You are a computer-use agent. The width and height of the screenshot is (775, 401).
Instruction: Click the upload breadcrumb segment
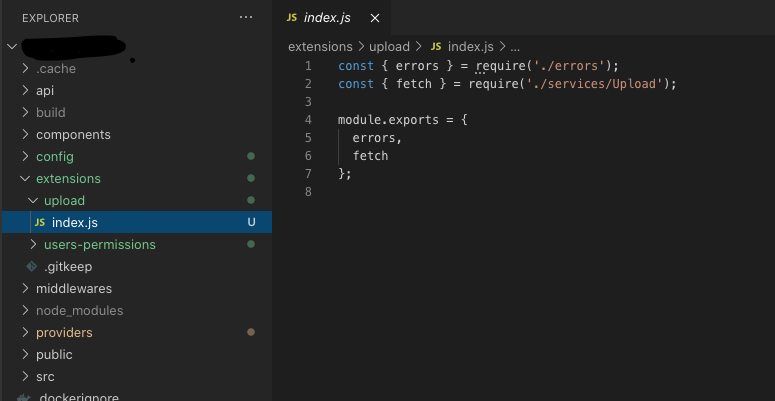(x=389, y=47)
